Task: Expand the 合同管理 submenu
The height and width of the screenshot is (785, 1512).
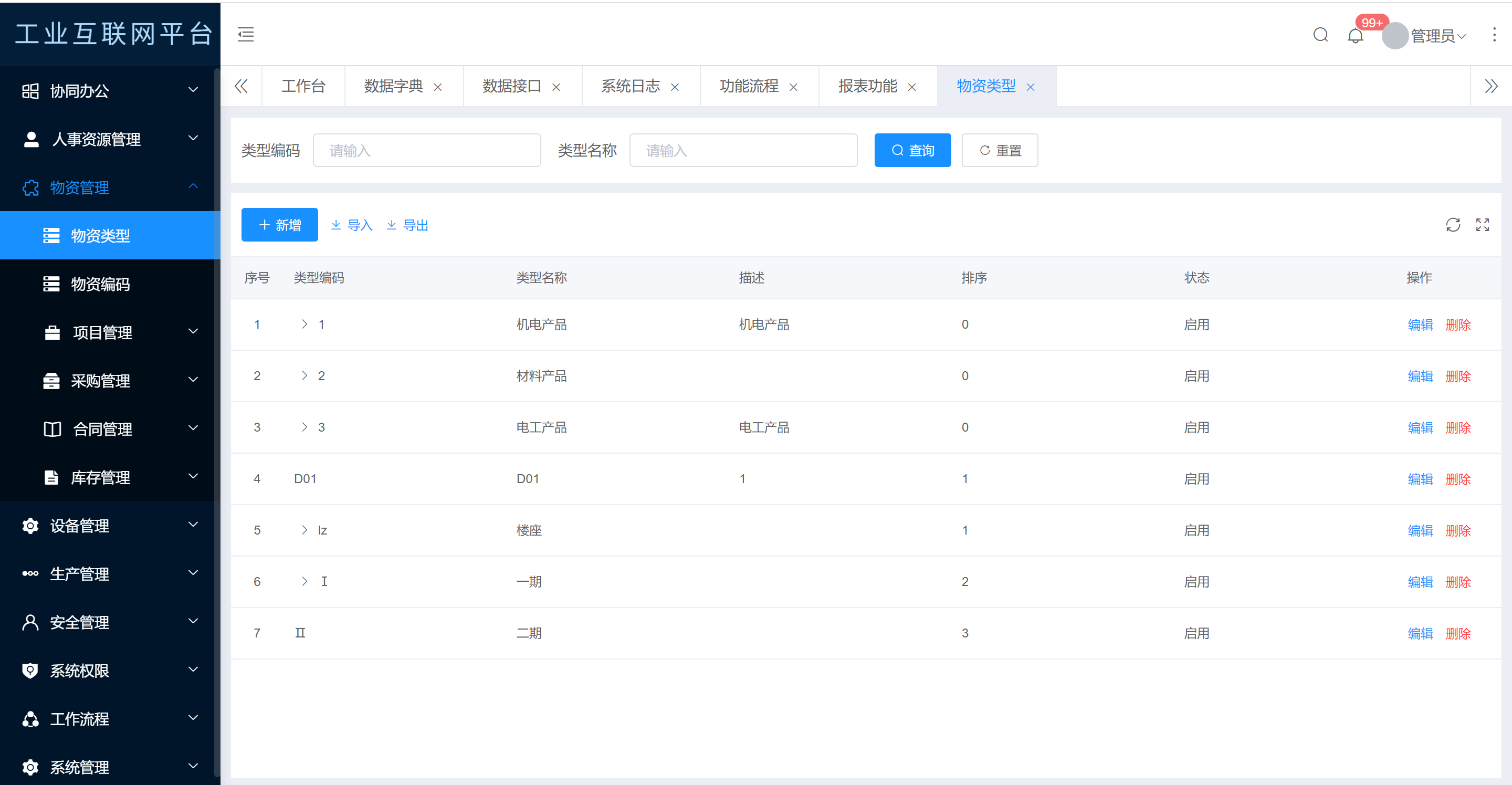Action: pyautogui.click(x=193, y=428)
